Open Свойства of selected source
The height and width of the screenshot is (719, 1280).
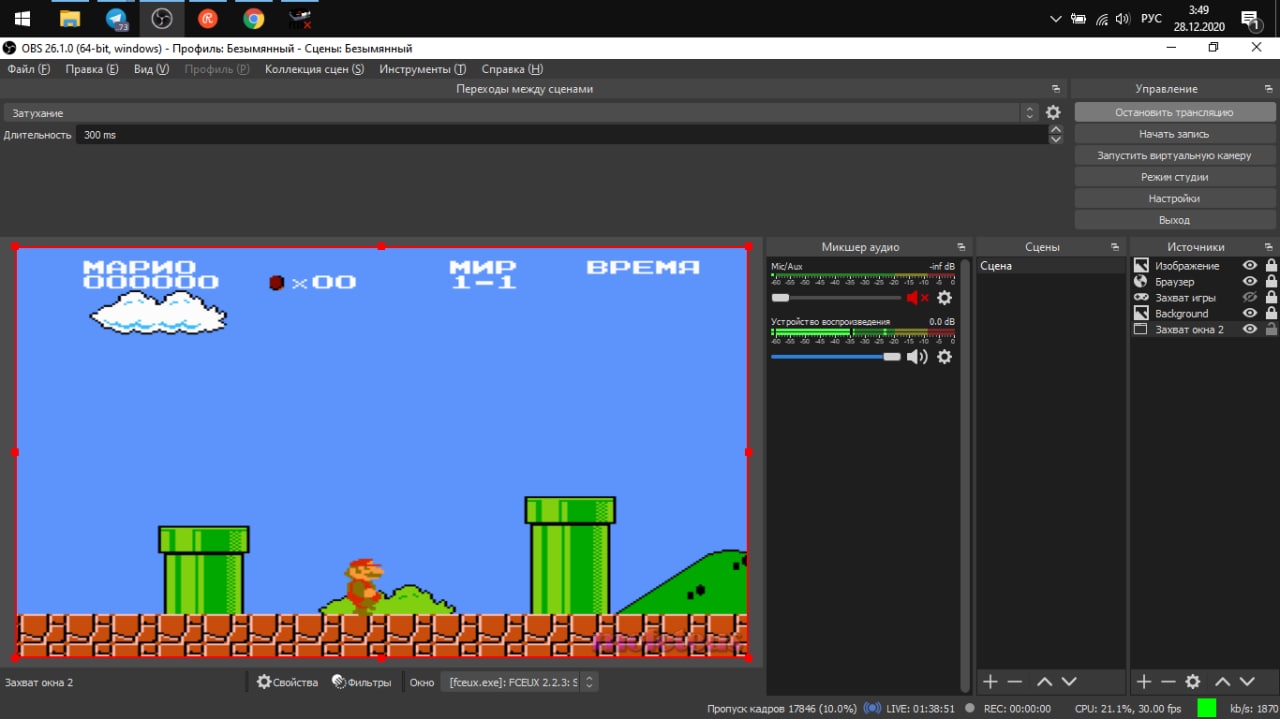pyautogui.click(x=287, y=682)
